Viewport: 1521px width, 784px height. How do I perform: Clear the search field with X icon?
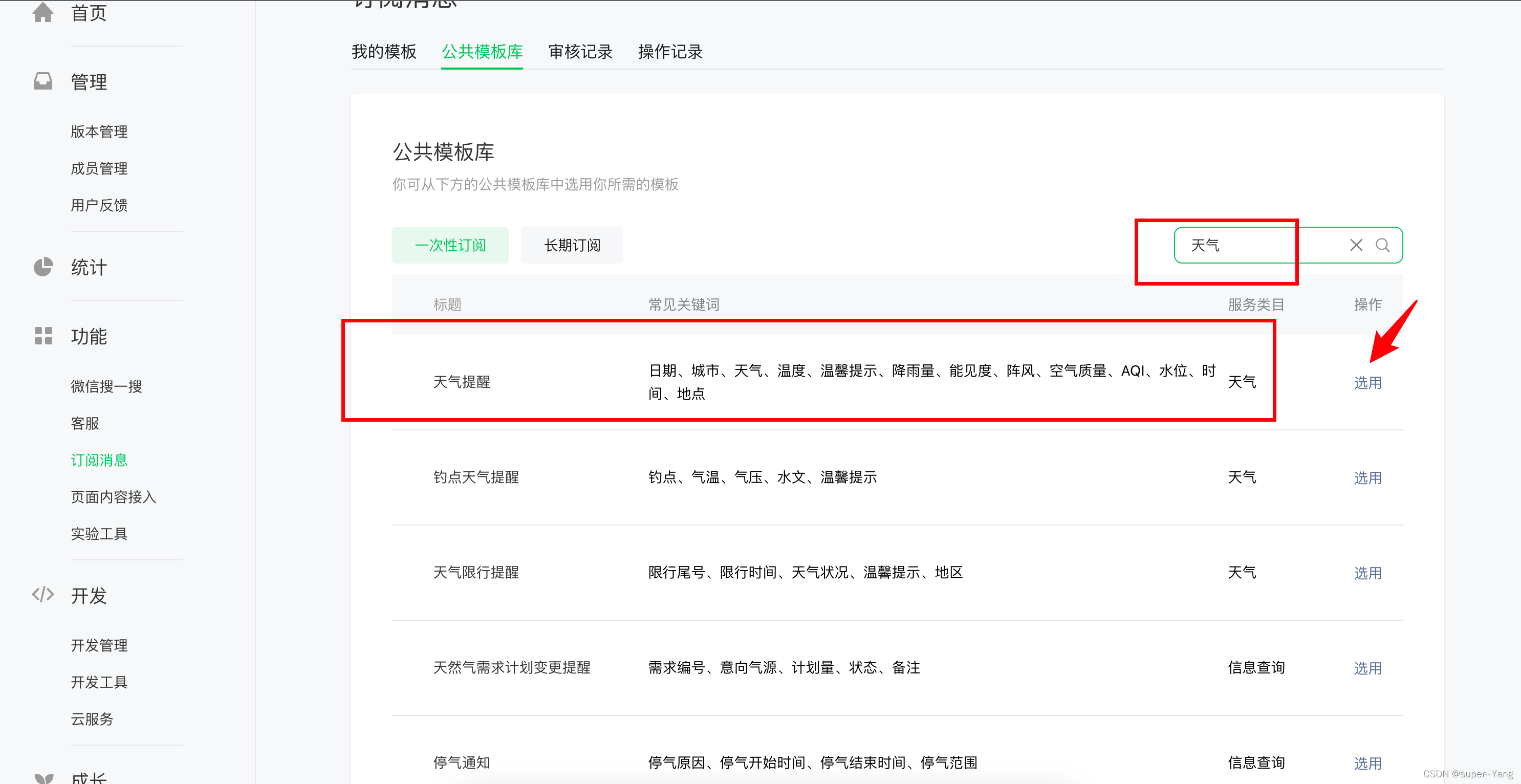tap(1356, 245)
